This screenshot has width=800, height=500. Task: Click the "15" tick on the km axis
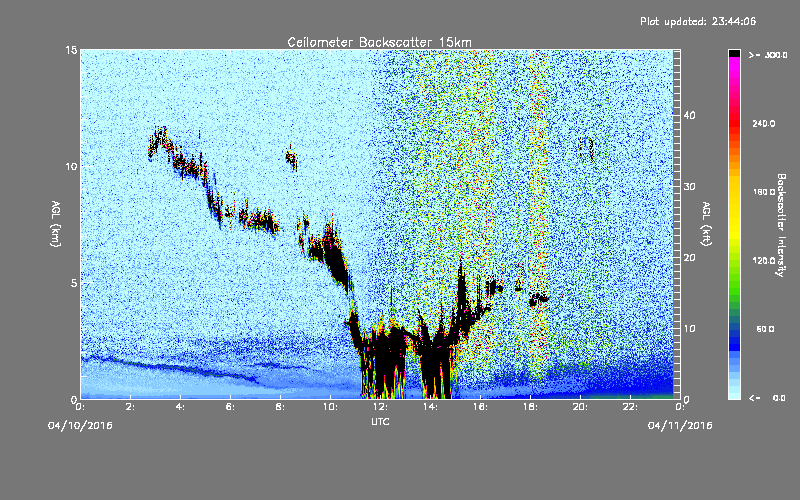point(71,50)
